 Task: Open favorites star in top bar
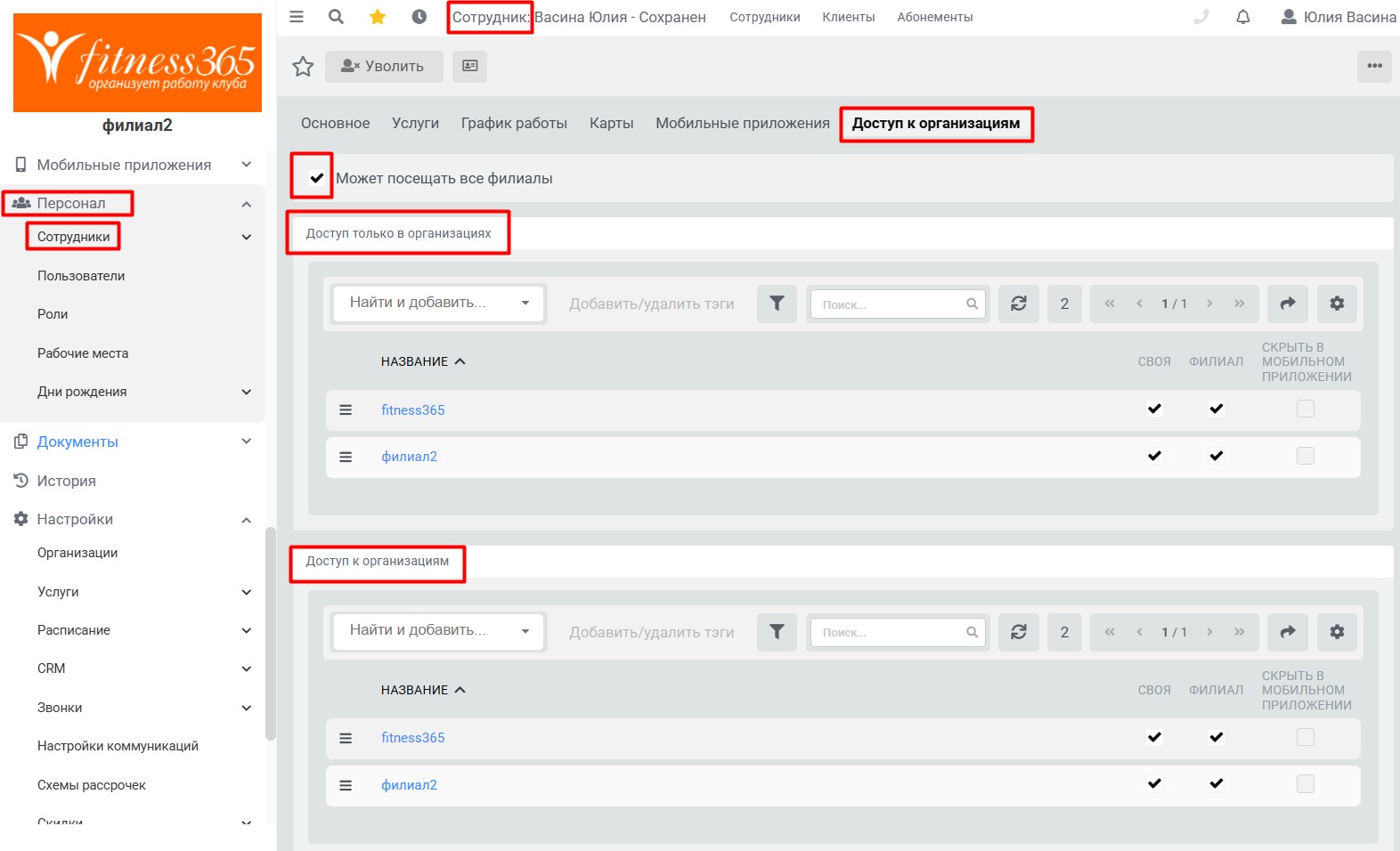378,17
